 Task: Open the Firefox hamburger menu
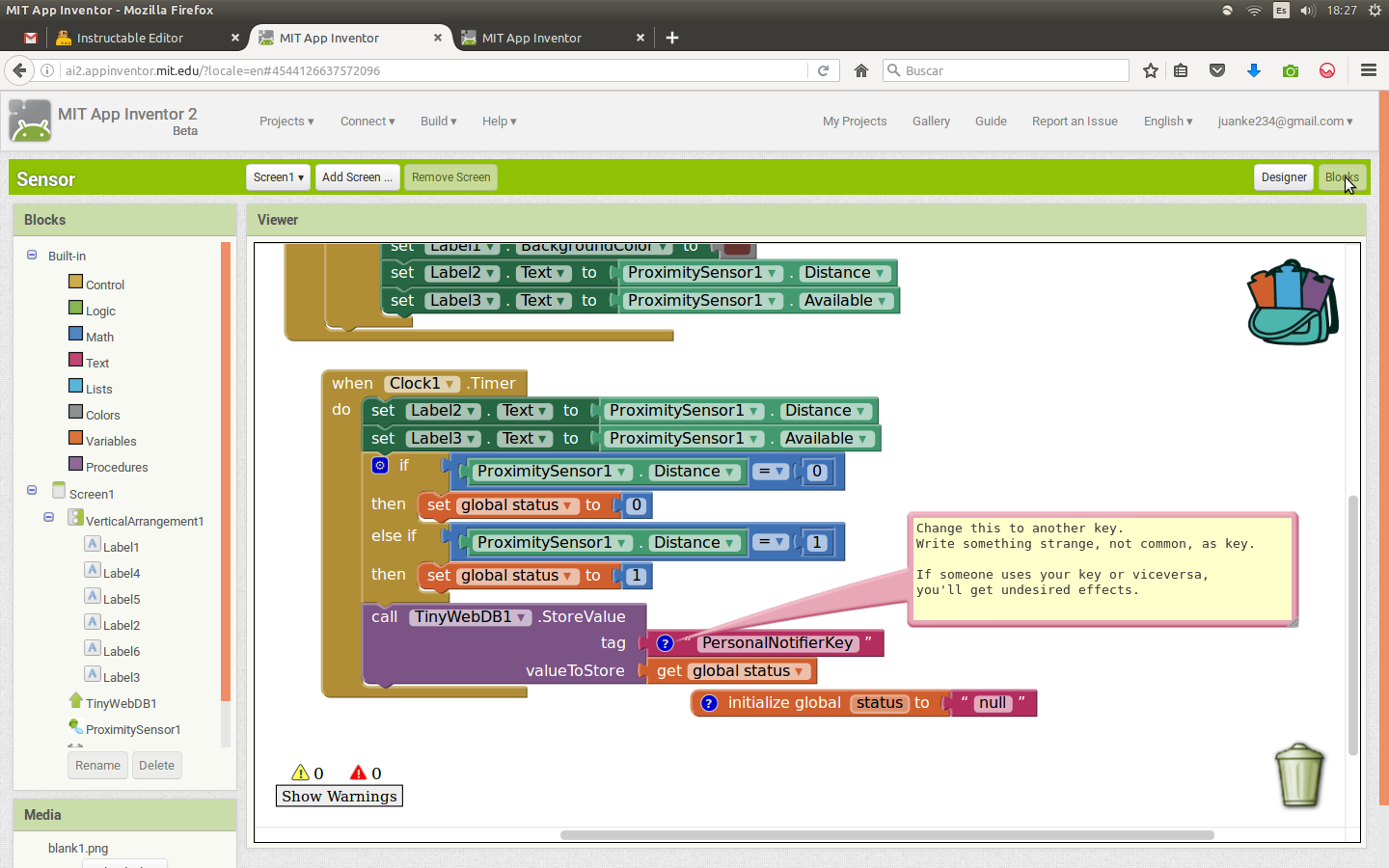coord(1368,70)
